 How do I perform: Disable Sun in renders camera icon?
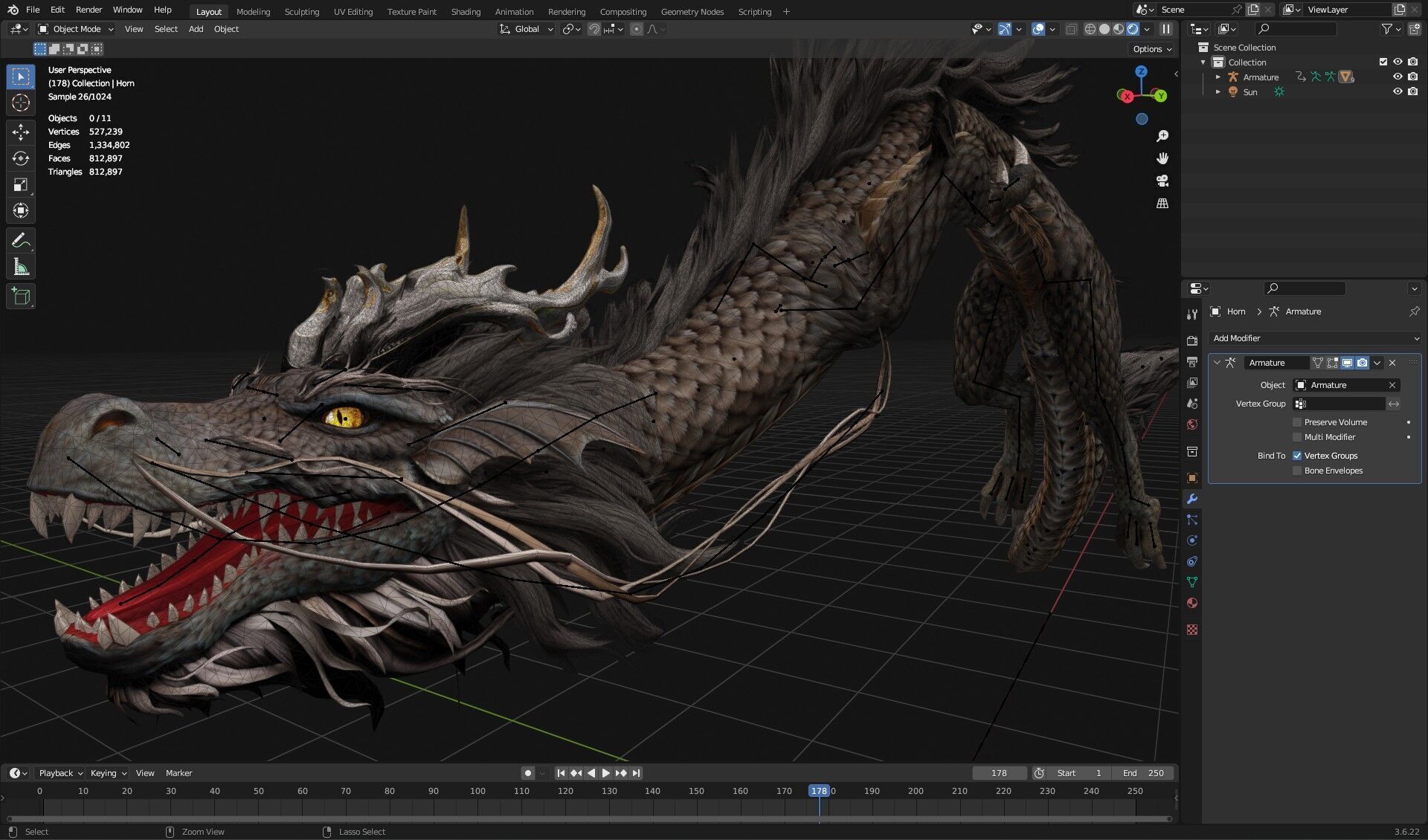(x=1412, y=91)
